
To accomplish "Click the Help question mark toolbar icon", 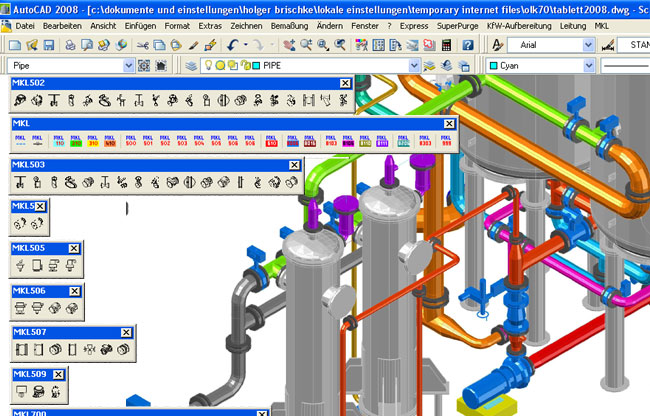I will [x=467, y=45].
